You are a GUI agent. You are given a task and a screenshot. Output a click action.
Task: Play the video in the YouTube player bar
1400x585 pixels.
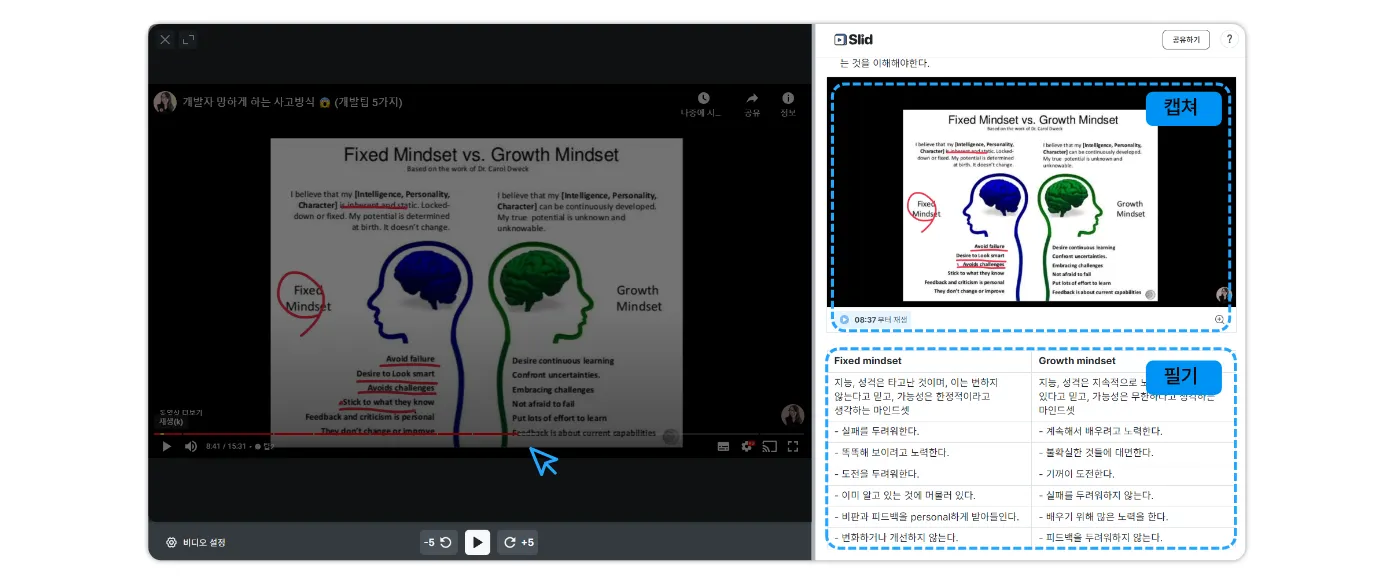167,446
